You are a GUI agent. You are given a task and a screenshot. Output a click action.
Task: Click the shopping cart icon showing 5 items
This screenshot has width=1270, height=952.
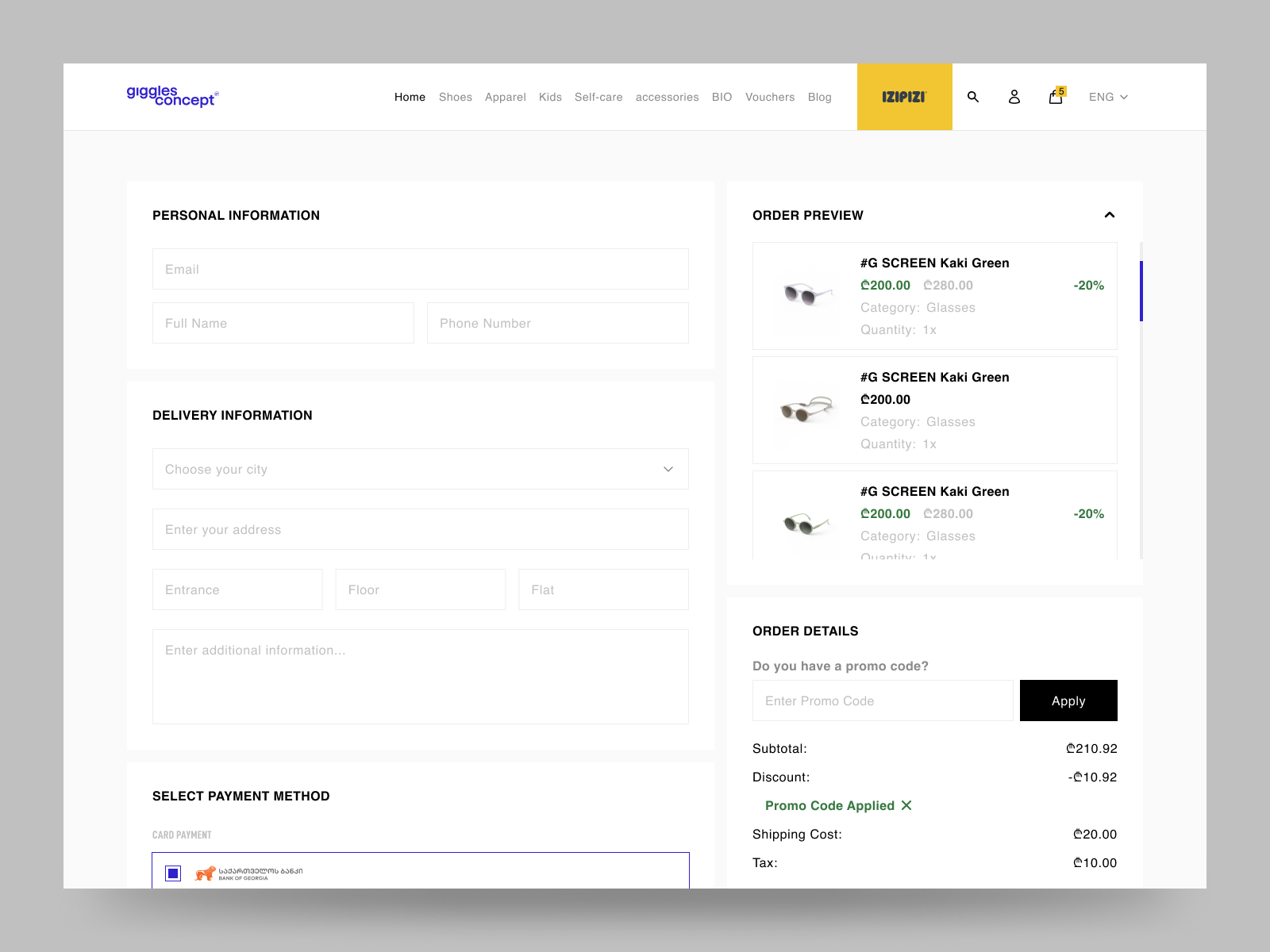1054,97
